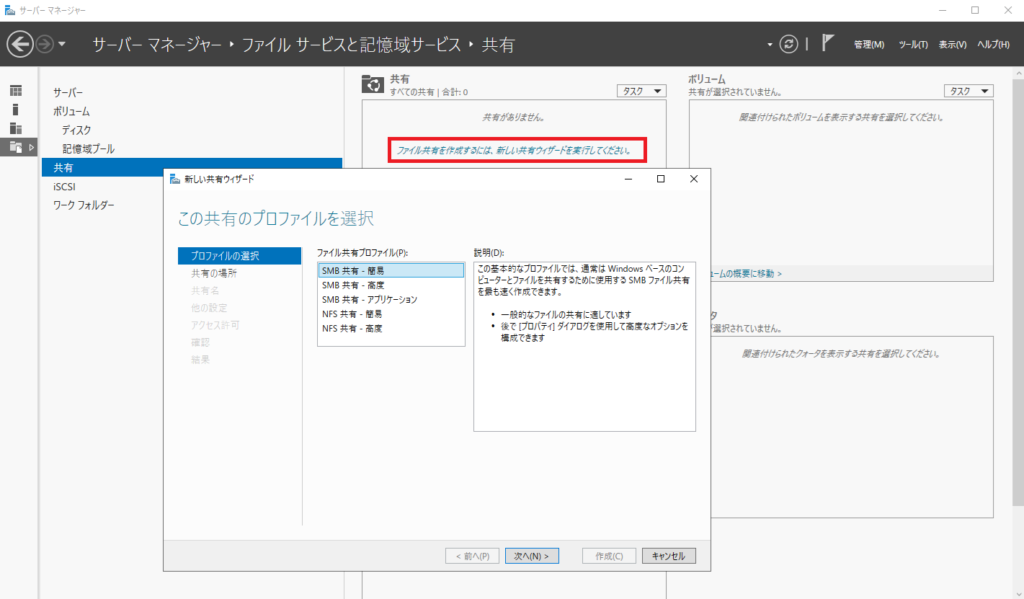Image resolution: width=1024 pixels, height=599 pixels.
Task: Open Dashboard via top sidebar grid icon
Action: click(x=16, y=91)
